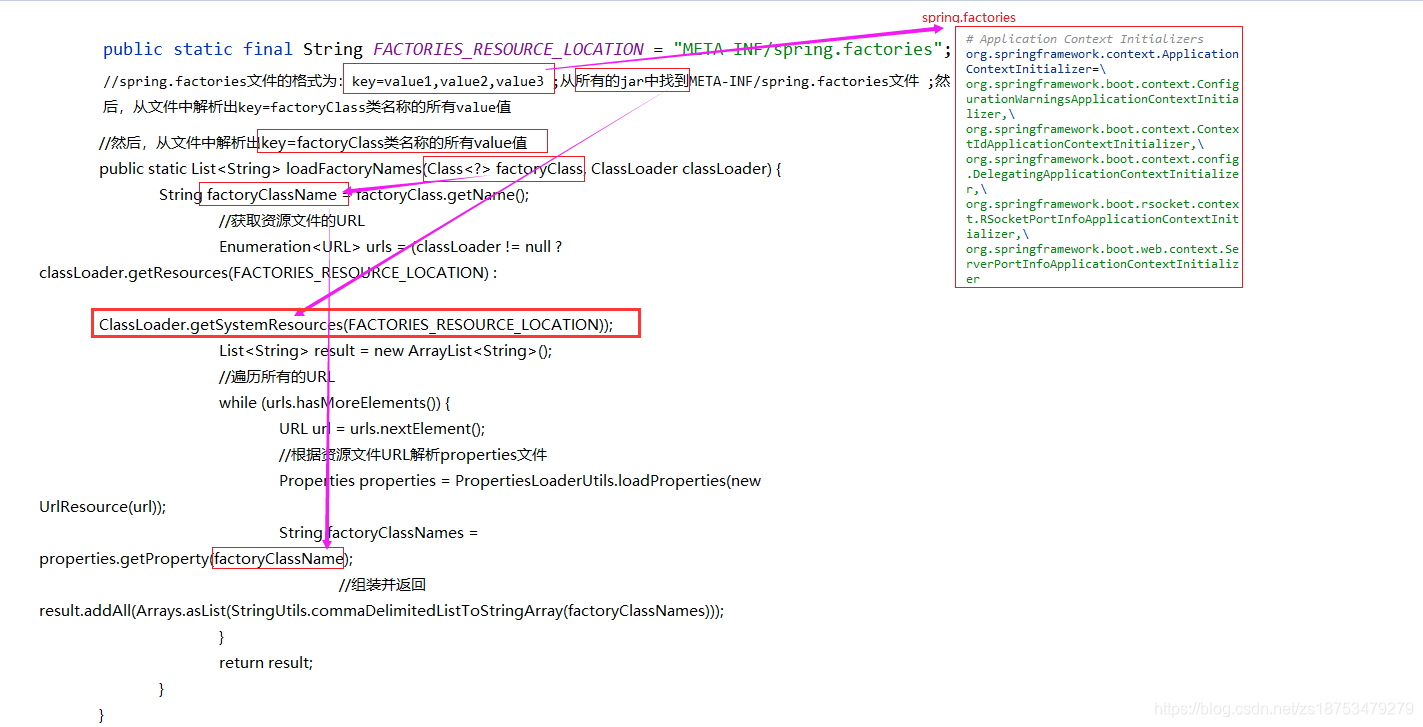Click "factoryClass.getName();" call
1423x727 pixels.
pos(442,194)
